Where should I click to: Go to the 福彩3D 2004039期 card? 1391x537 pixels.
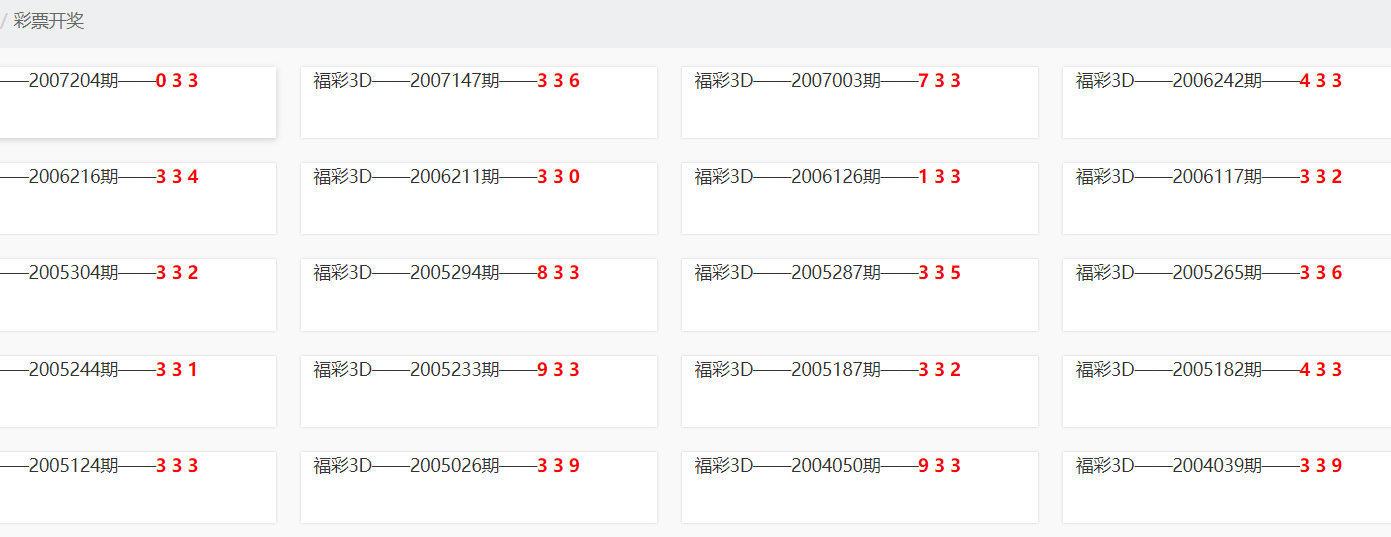(x=1226, y=487)
